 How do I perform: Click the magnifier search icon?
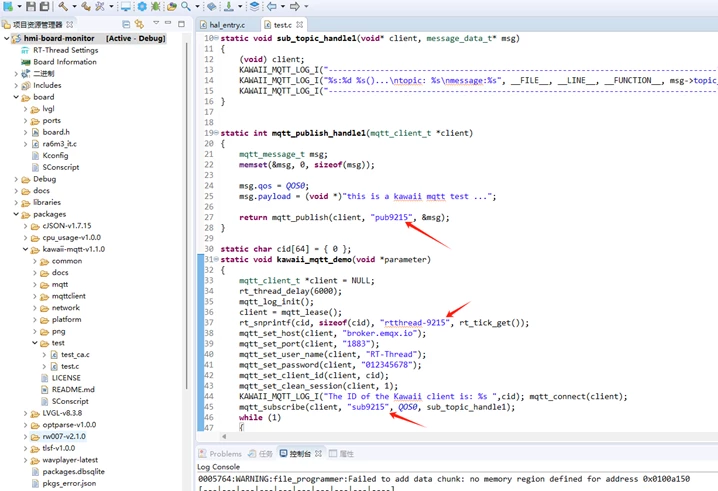point(185,6)
